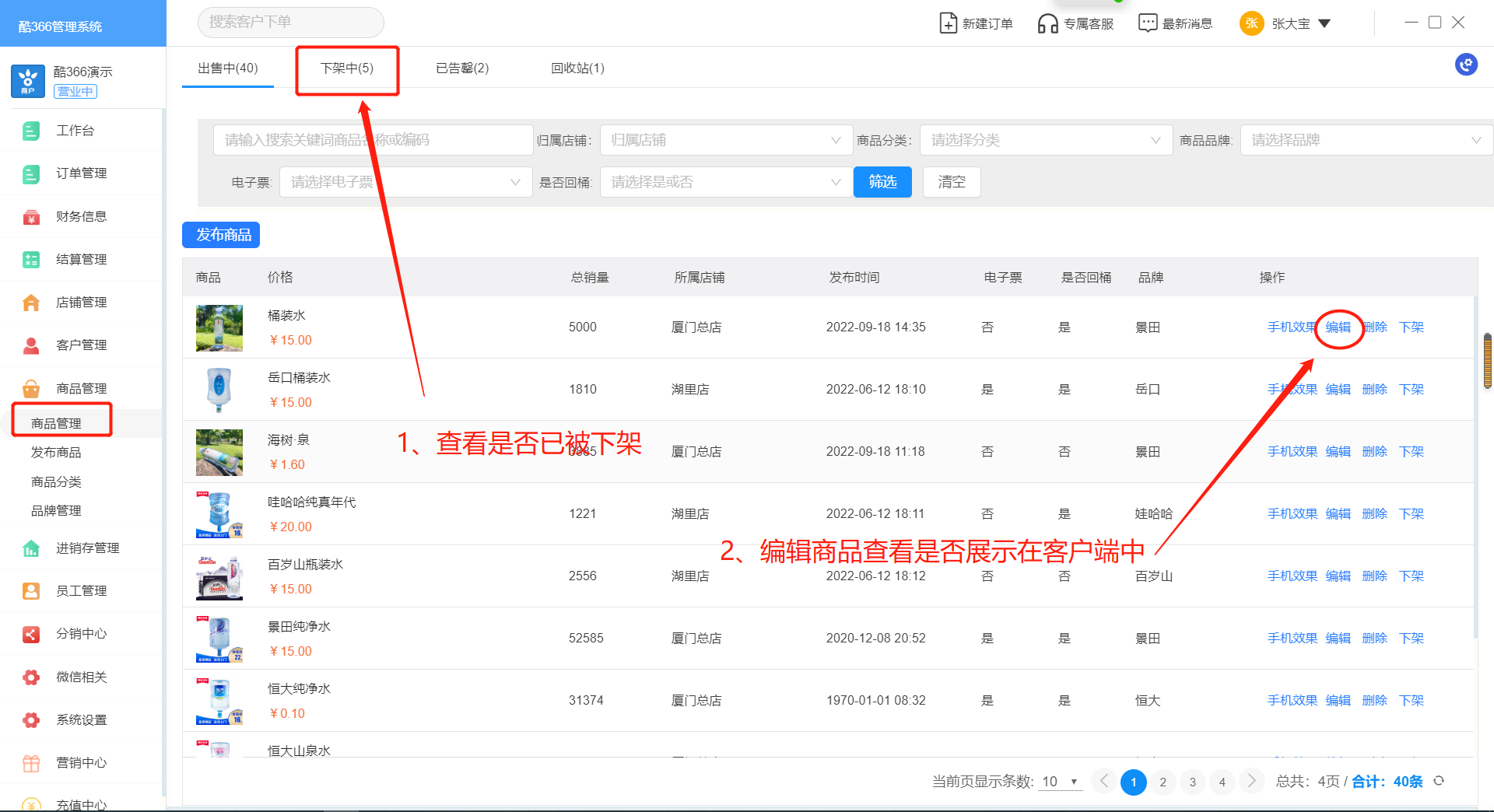Image resolution: width=1494 pixels, height=812 pixels.
Task: Click the new order icon (新建订单)
Action: coord(948,23)
